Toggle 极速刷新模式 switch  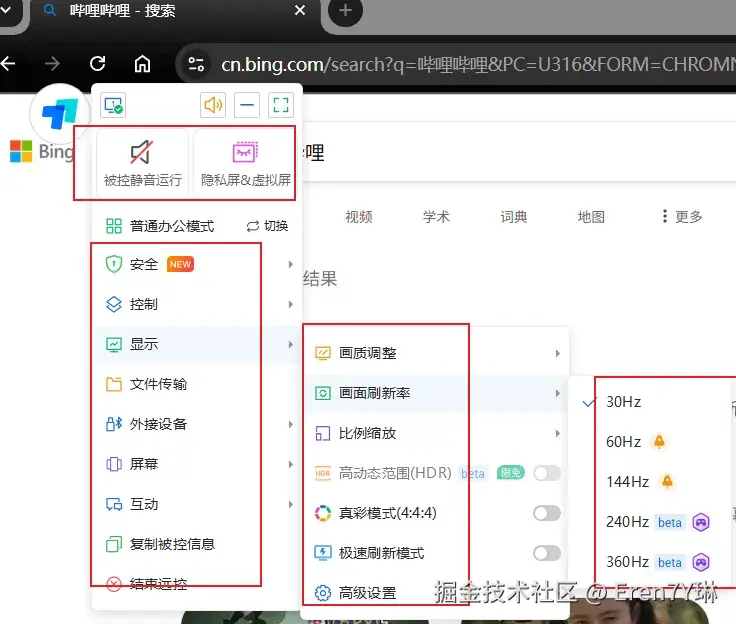coord(547,553)
